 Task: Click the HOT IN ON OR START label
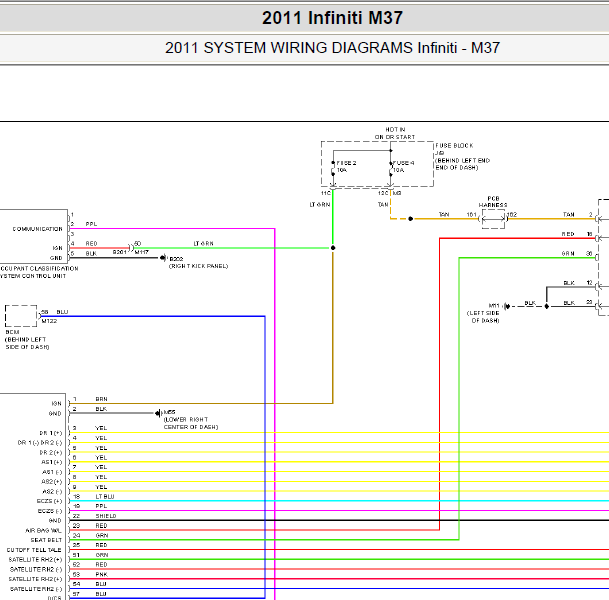(395, 133)
